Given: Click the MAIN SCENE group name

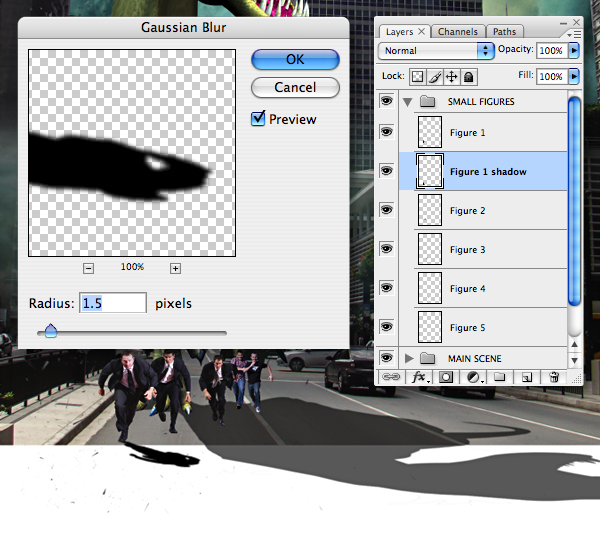Looking at the screenshot, I should tap(474, 359).
